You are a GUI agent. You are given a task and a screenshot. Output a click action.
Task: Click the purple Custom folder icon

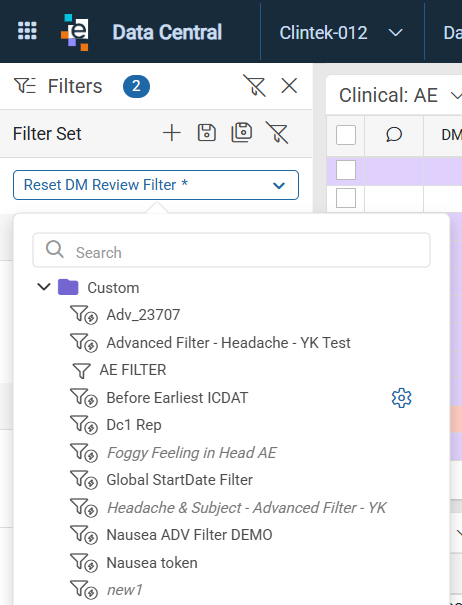pyautogui.click(x=68, y=287)
